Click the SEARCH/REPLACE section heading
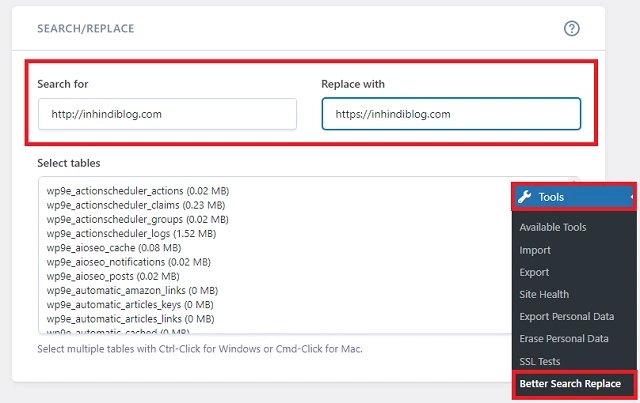This screenshot has height=403, width=640. (86, 29)
